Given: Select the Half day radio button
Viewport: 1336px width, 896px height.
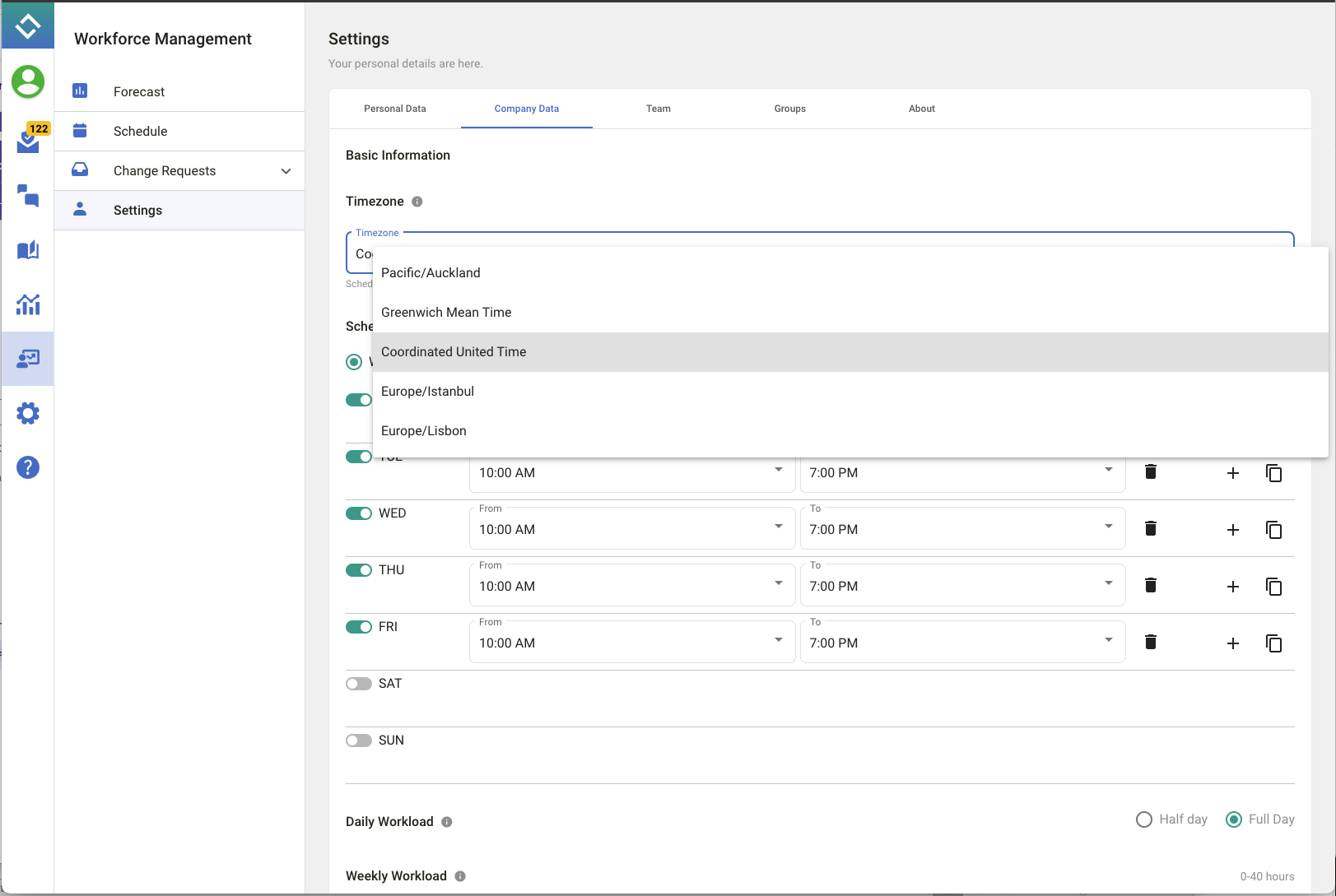Looking at the screenshot, I should [1144, 819].
